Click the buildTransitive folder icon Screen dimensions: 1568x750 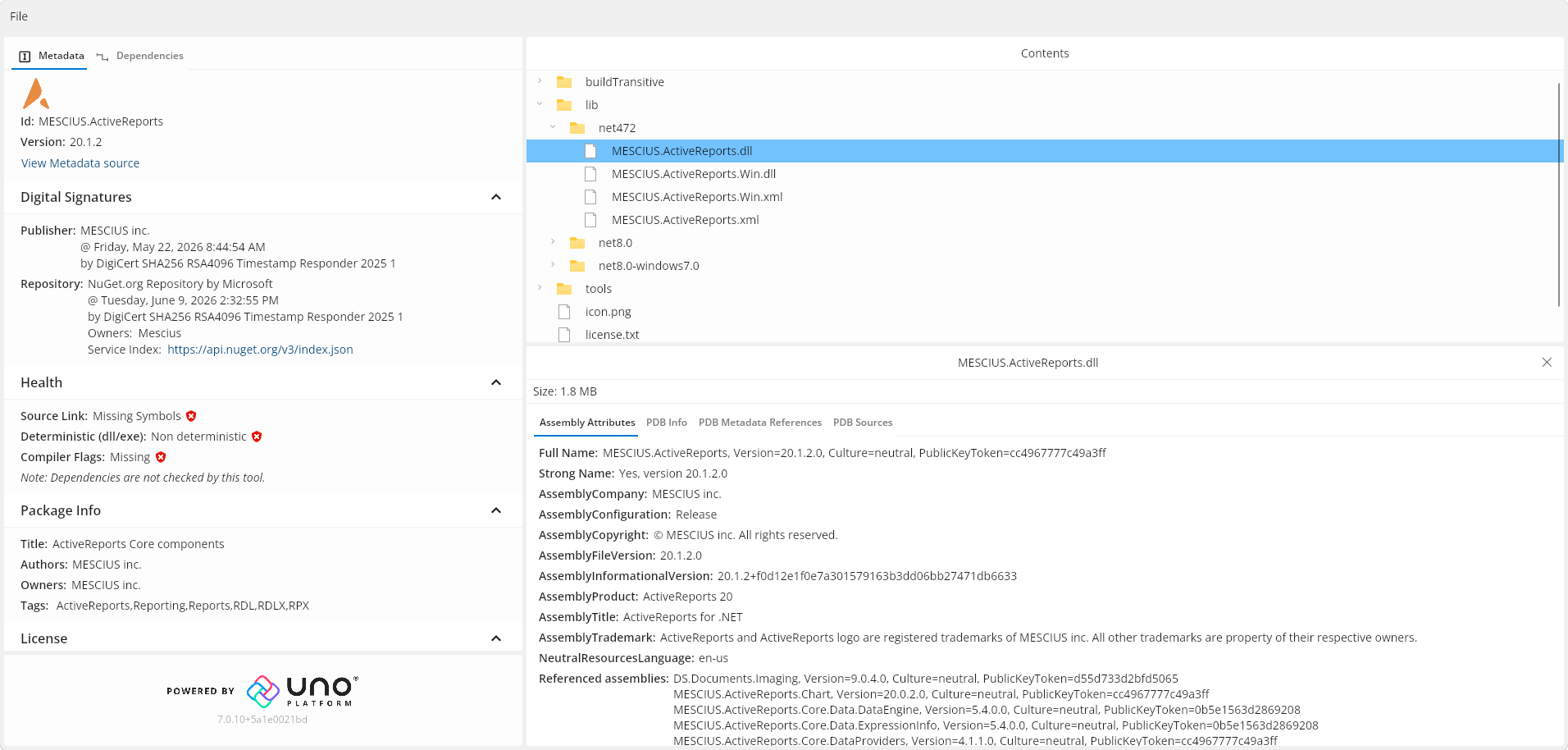click(x=564, y=82)
